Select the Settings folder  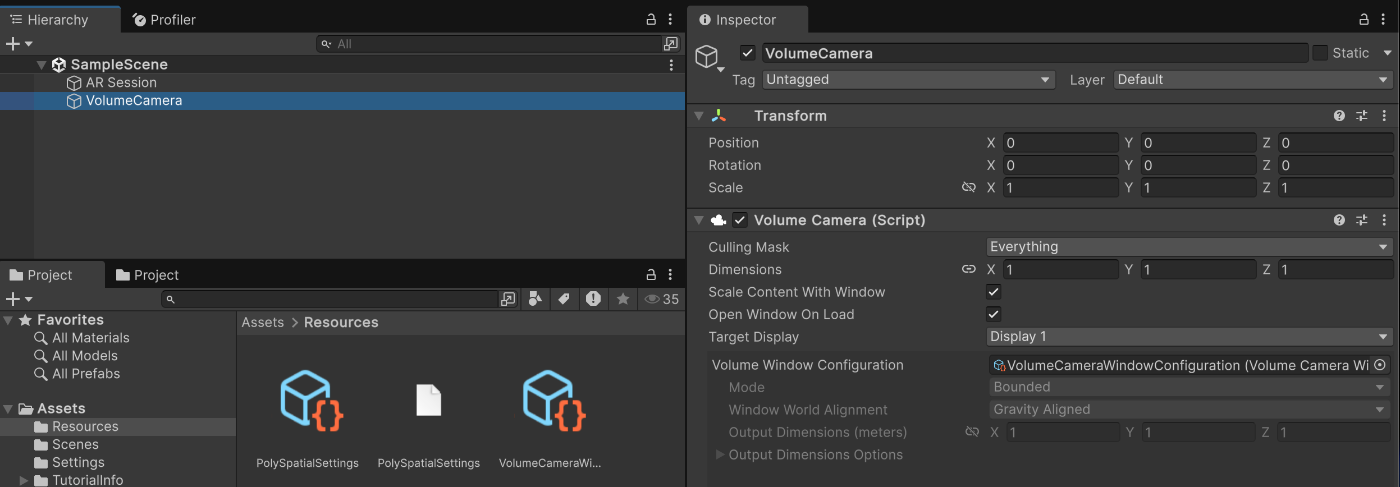78,463
